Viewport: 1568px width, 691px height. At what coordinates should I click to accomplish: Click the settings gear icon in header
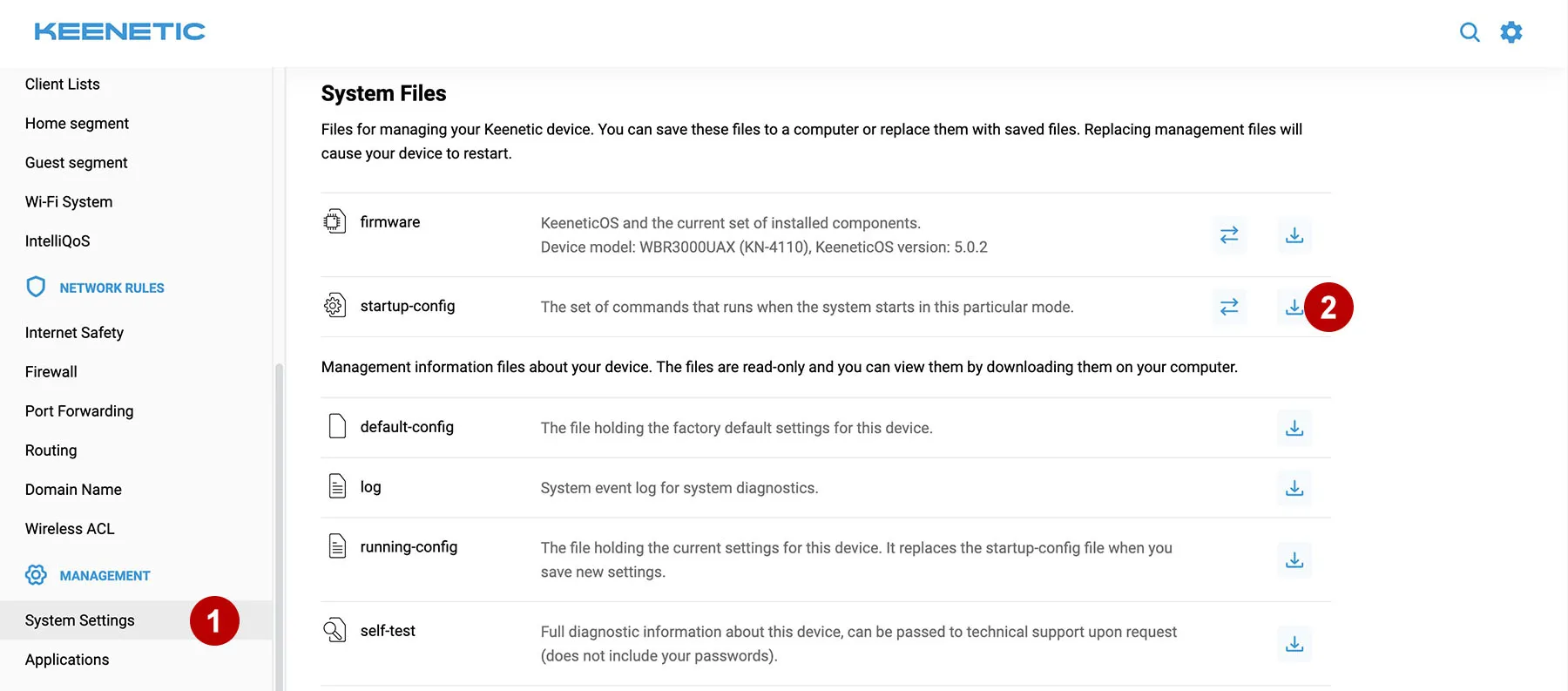pos(1511,32)
